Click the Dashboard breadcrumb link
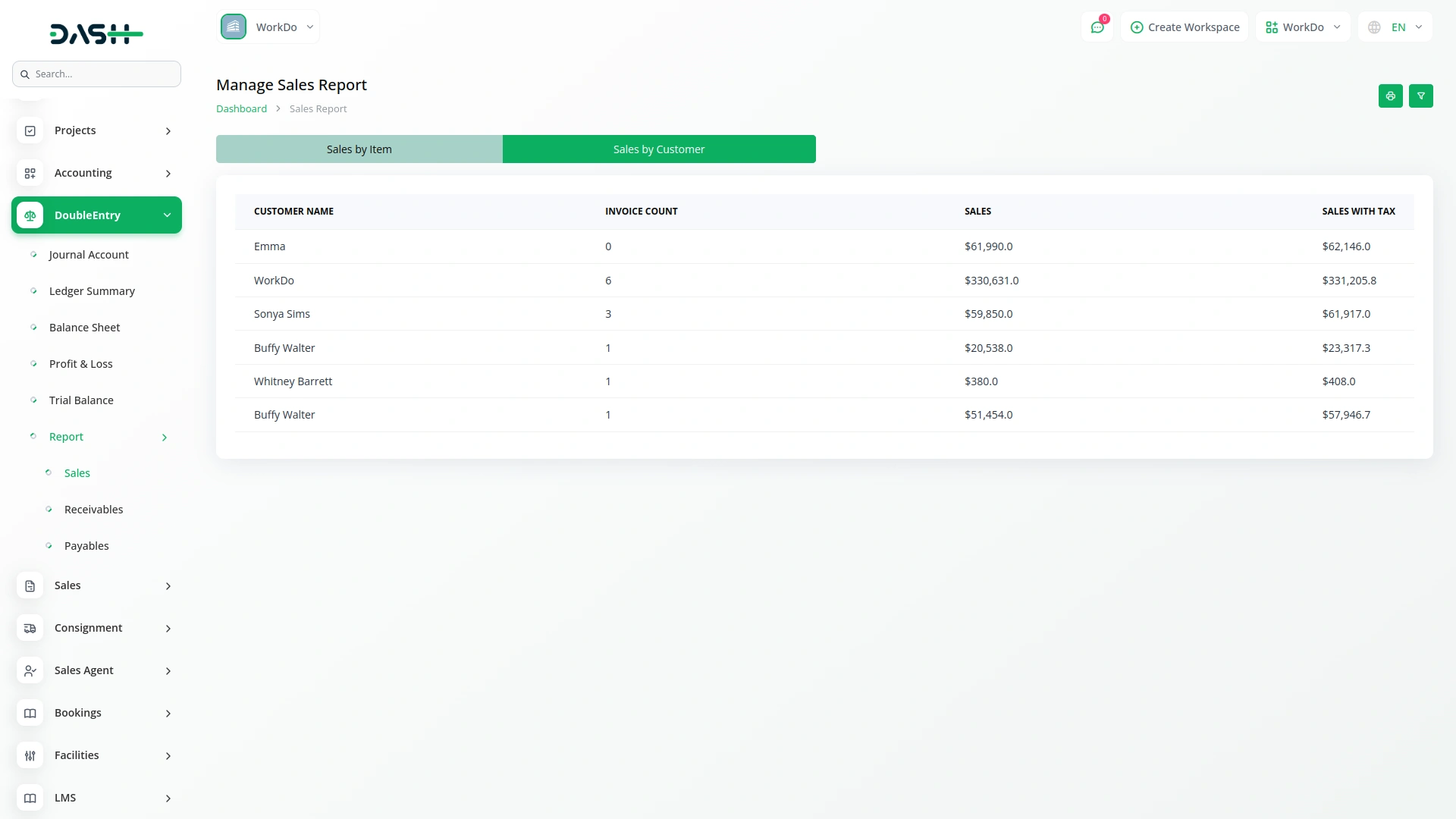The width and height of the screenshot is (1456, 819). tap(241, 108)
